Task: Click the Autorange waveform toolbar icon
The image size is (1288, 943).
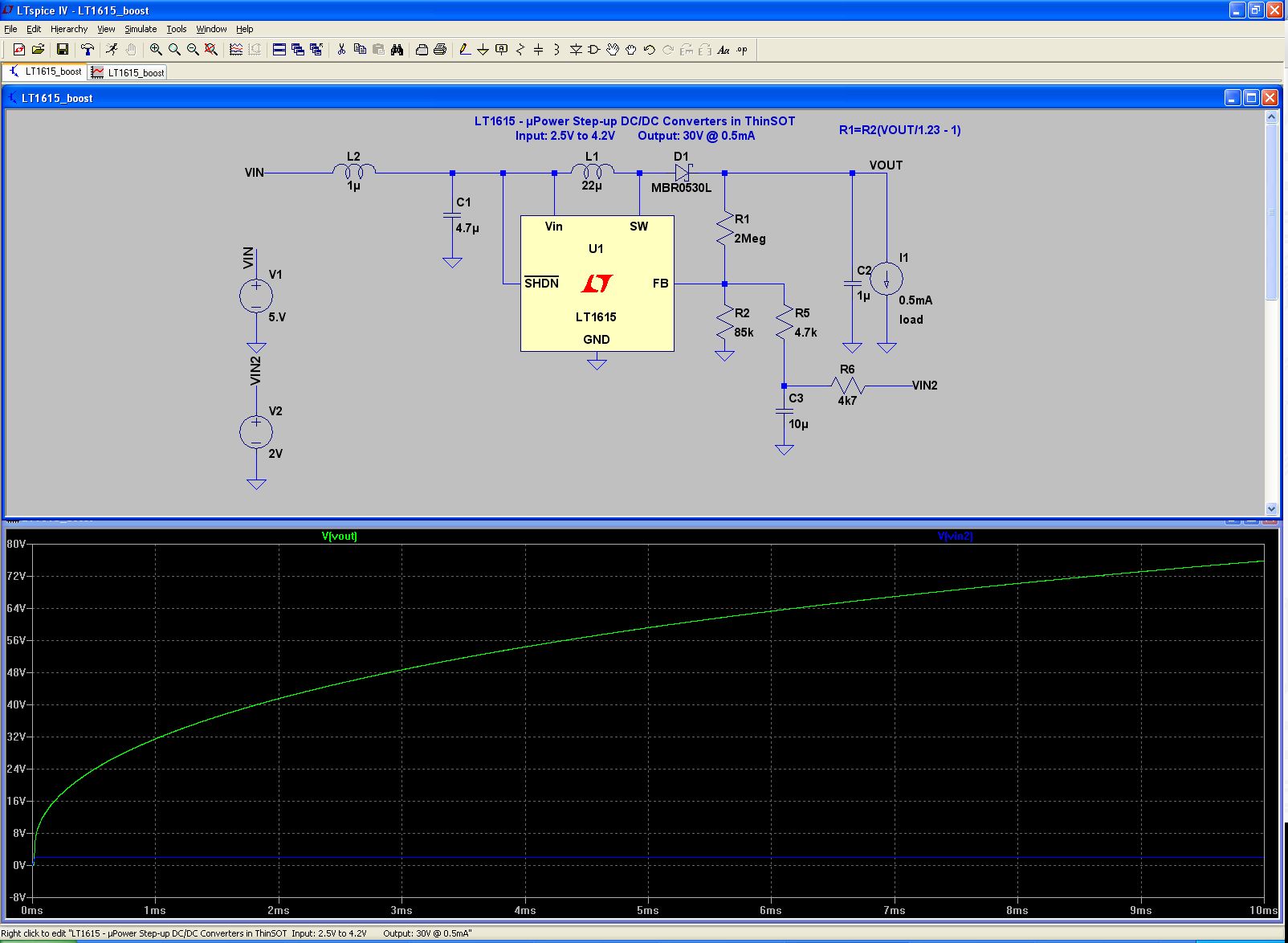Action: 236,50
